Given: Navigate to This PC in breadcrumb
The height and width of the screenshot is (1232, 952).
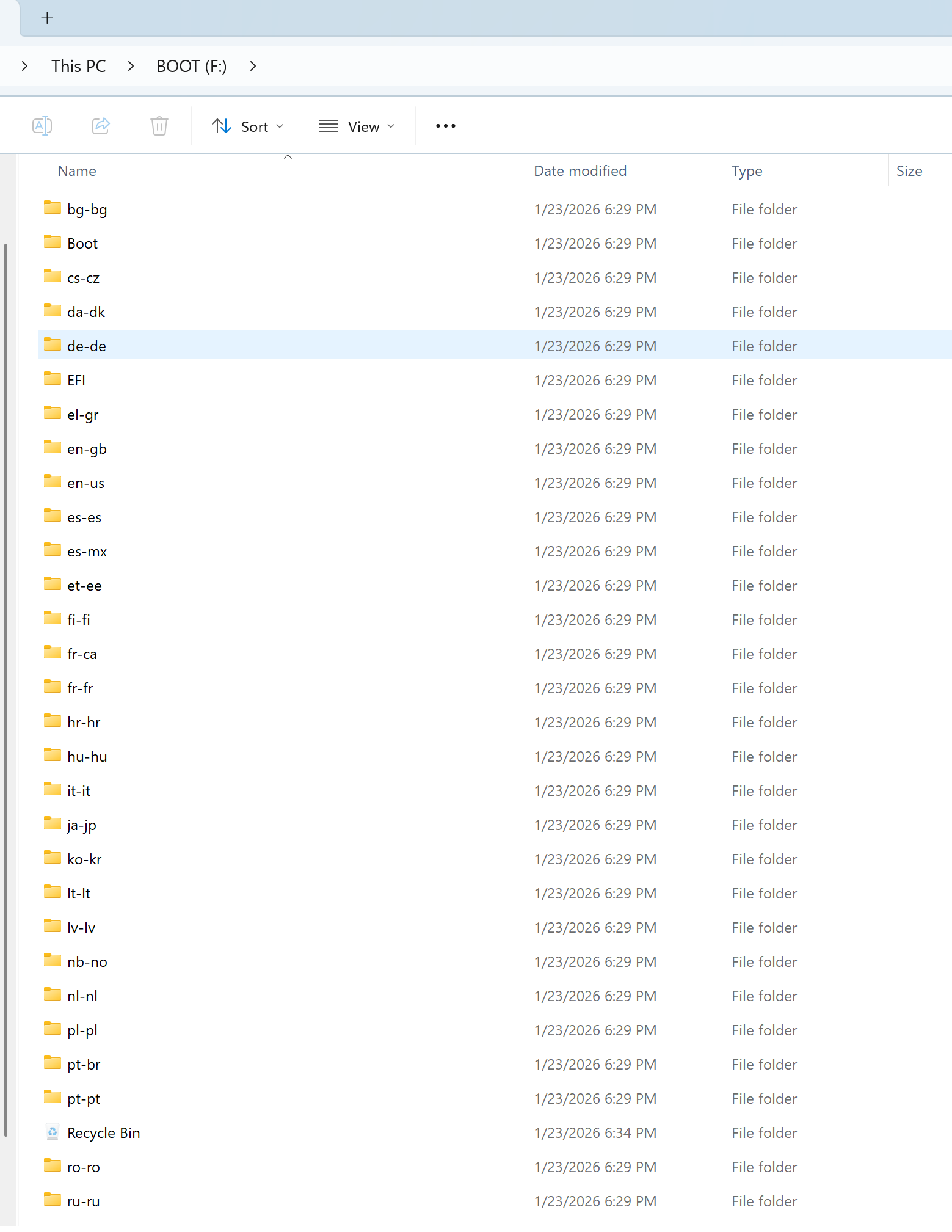Looking at the screenshot, I should click(x=78, y=66).
